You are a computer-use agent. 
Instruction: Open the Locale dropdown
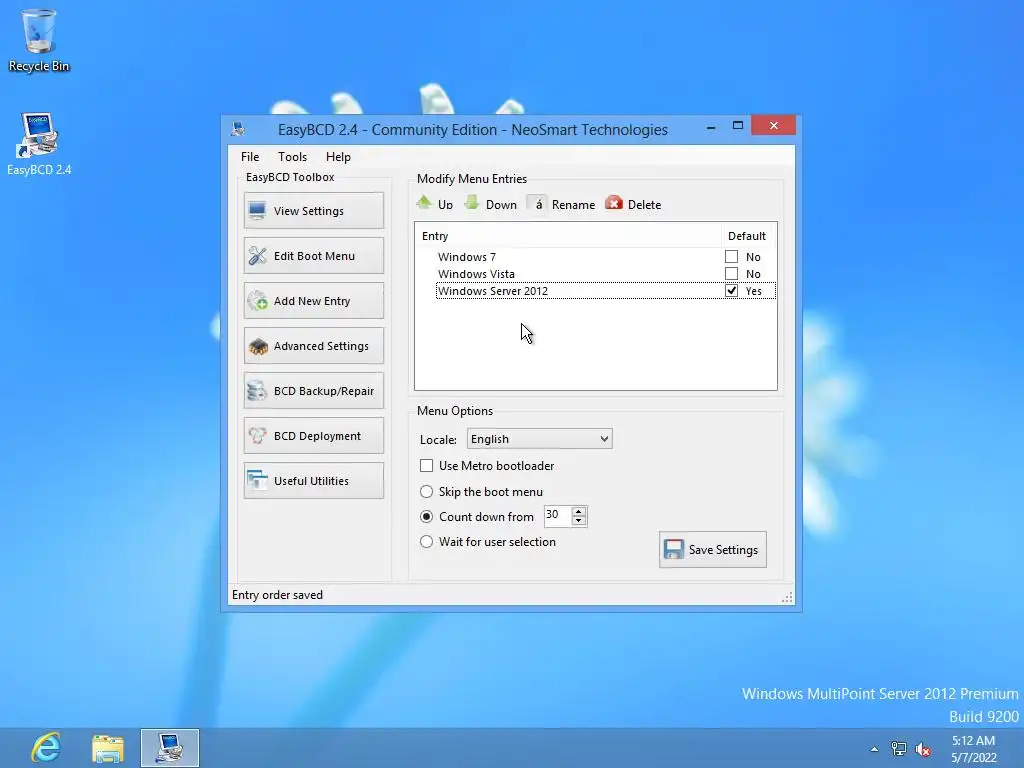coord(539,439)
